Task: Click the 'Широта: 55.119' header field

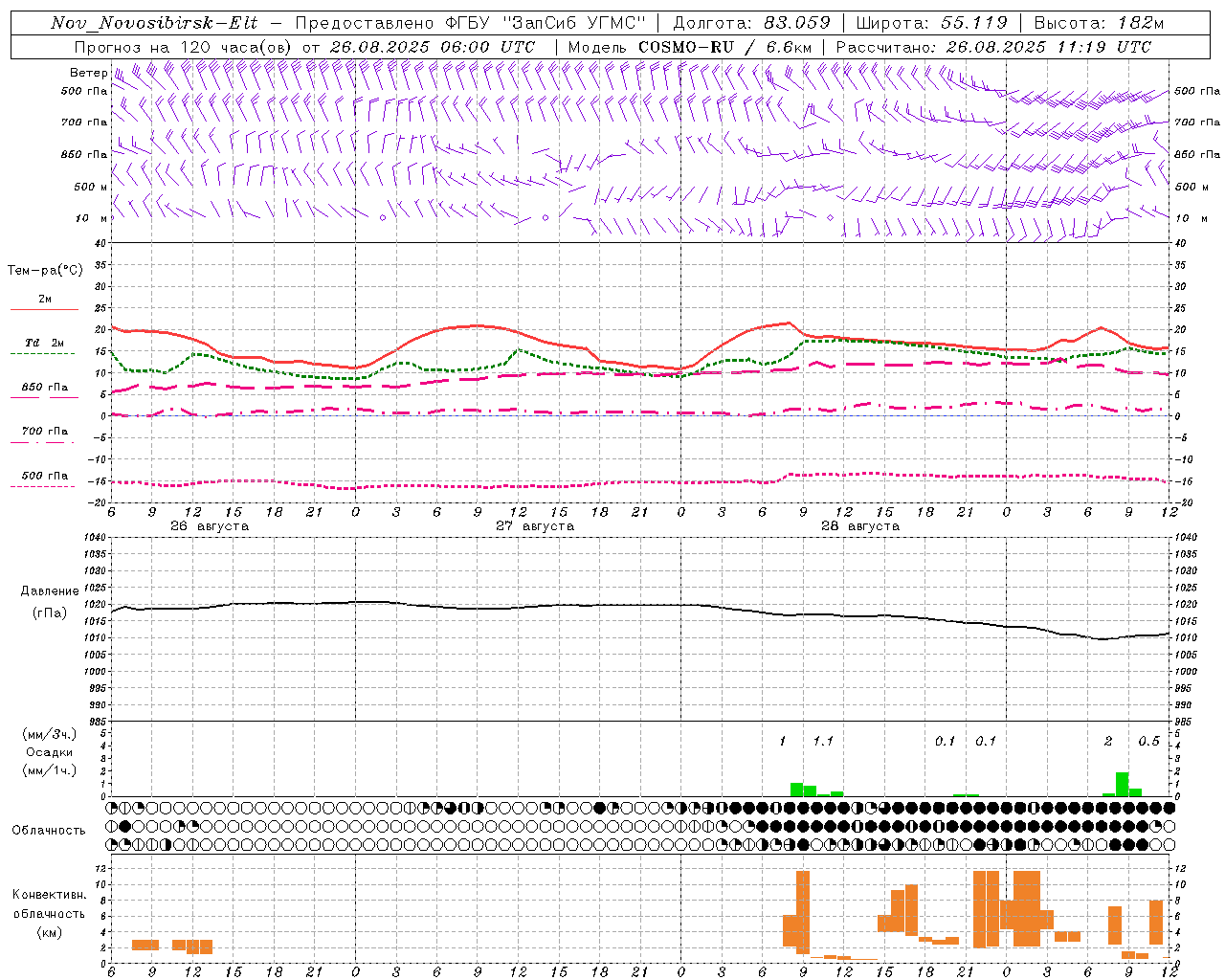Action: click(931, 23)
